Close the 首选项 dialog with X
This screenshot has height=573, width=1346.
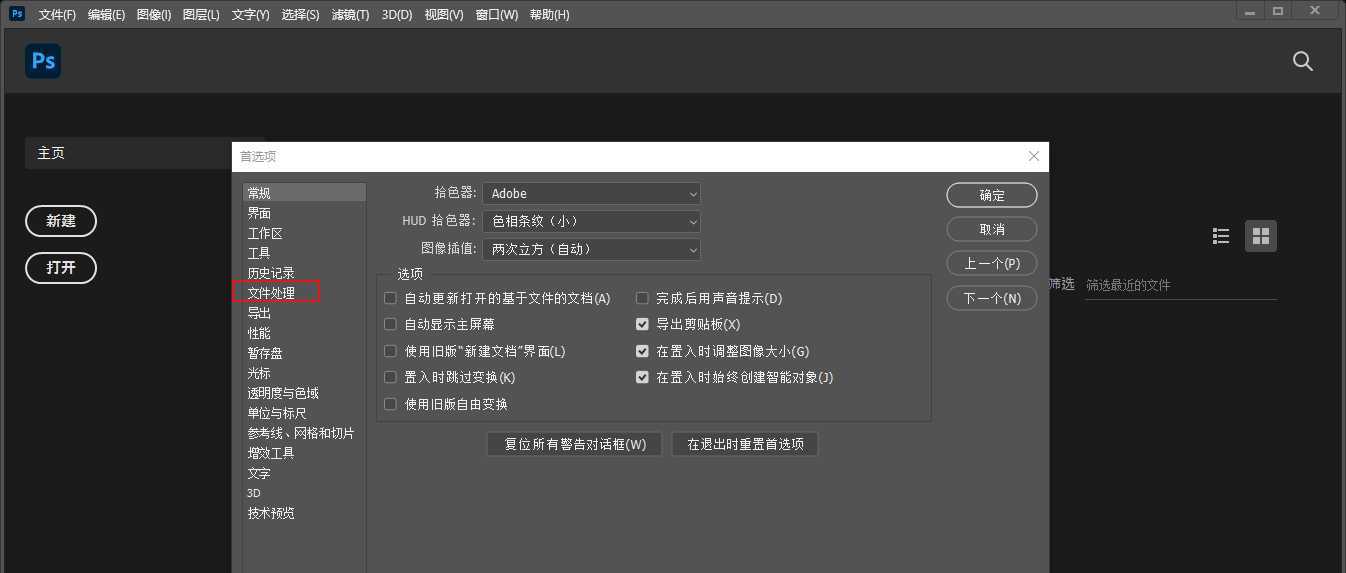1033,156
